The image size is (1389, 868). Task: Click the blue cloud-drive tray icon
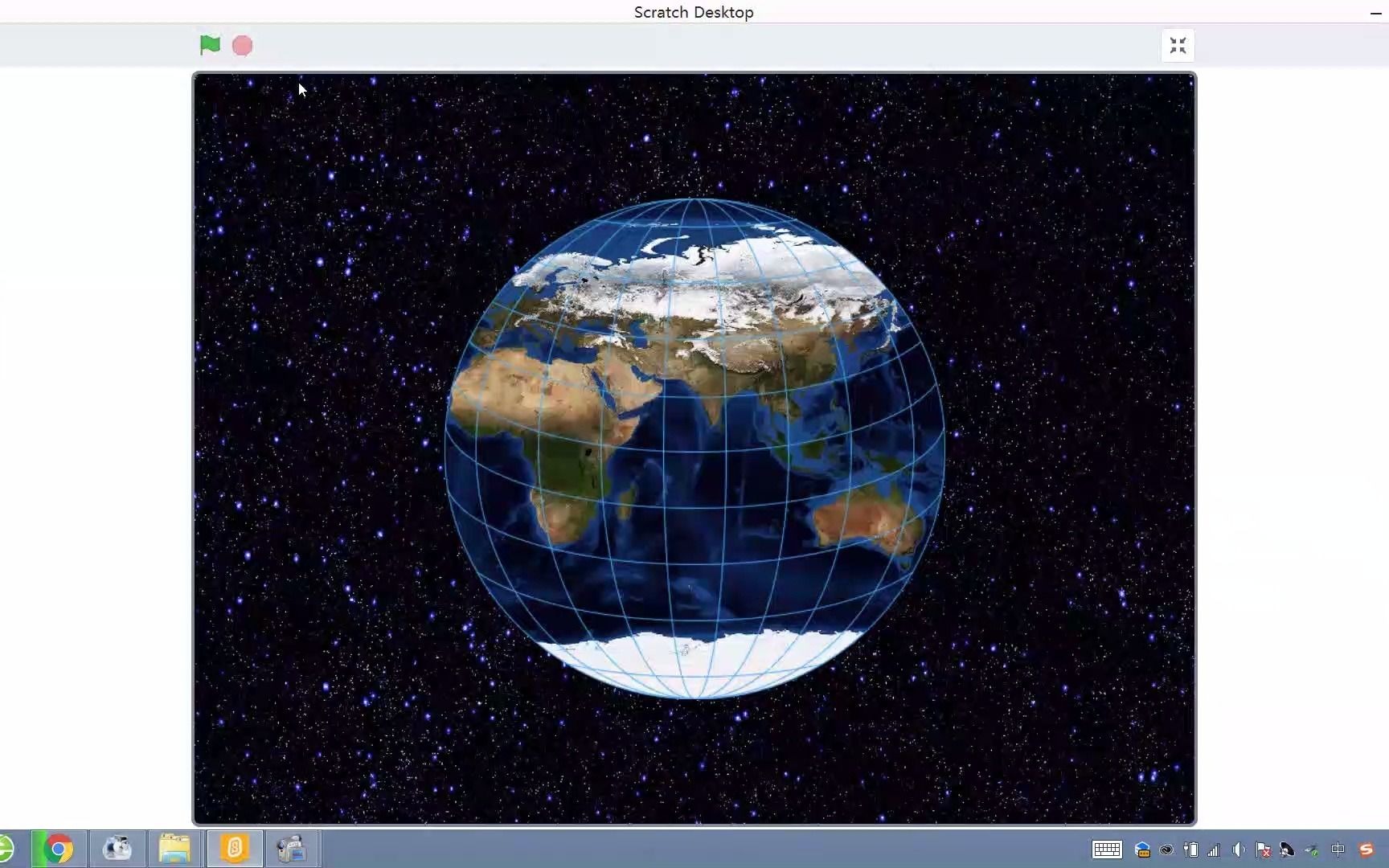(x=1142, y=850)
